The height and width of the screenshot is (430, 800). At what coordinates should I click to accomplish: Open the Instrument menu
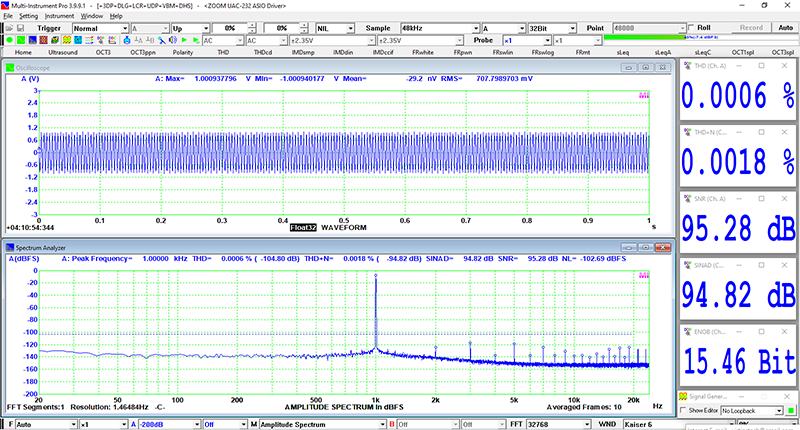click(x=61, y=17)
